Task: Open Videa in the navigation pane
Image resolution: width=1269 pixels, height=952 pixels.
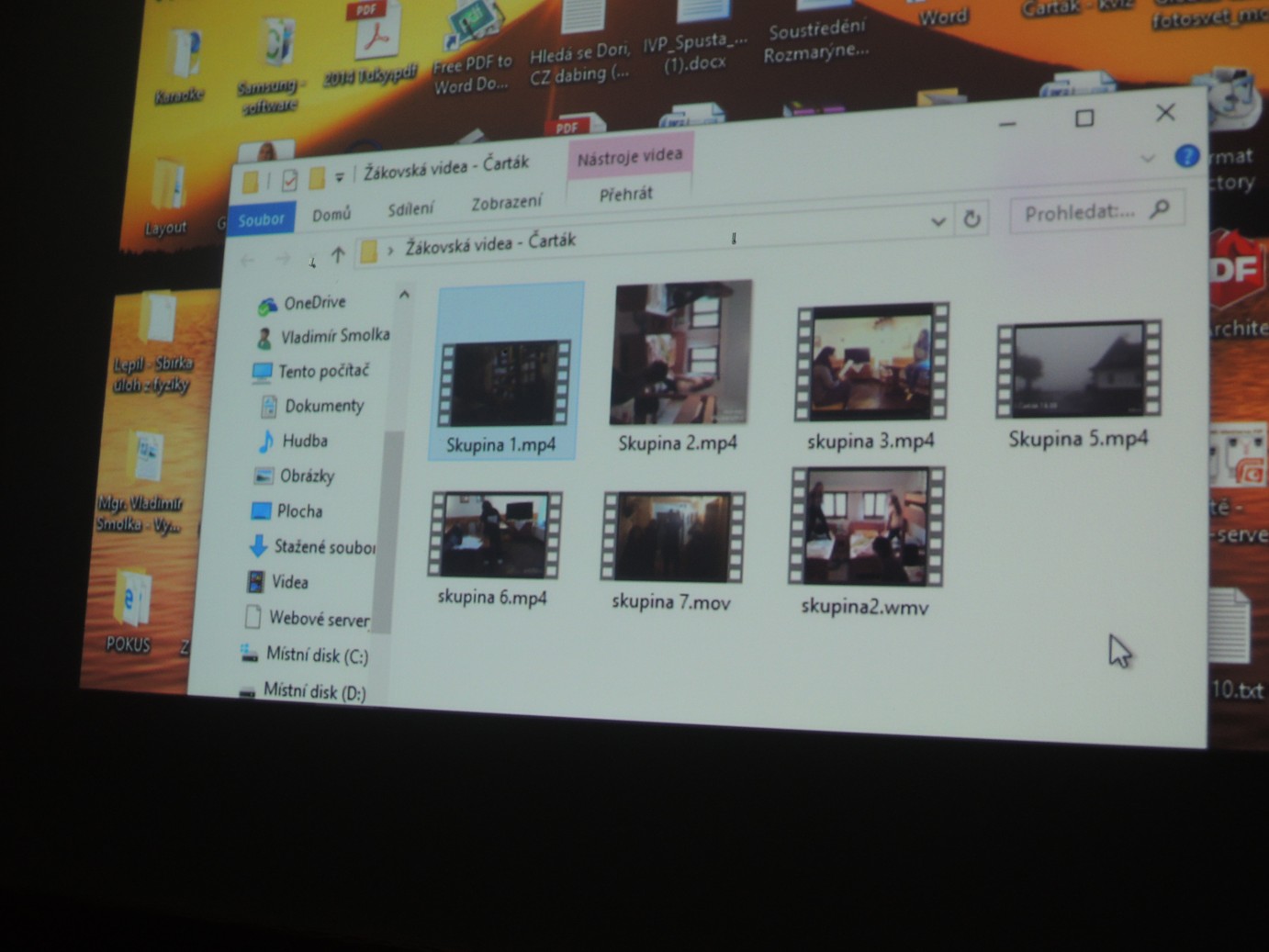Action: click(277, 582)
